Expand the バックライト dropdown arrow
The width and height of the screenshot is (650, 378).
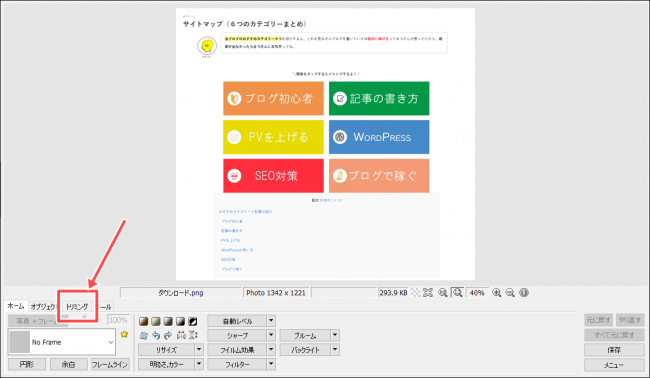coord(335,350)
